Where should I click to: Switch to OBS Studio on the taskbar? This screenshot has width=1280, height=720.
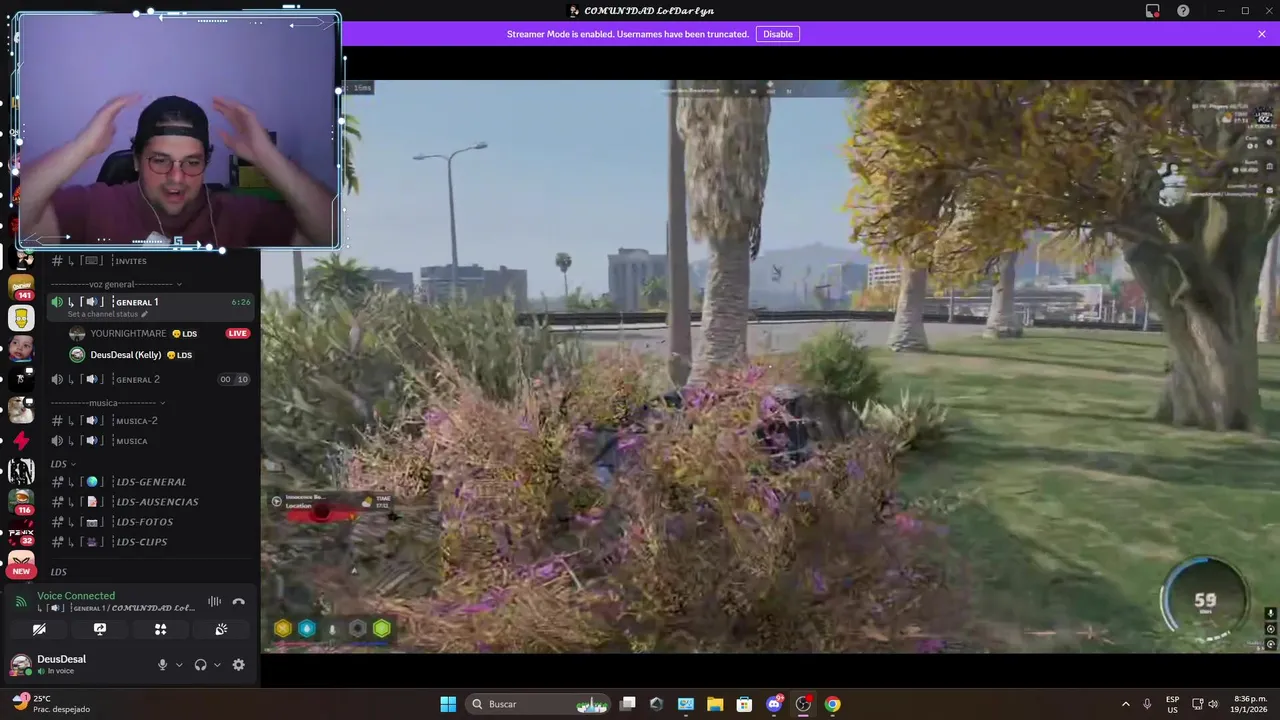tap(803, 704)
